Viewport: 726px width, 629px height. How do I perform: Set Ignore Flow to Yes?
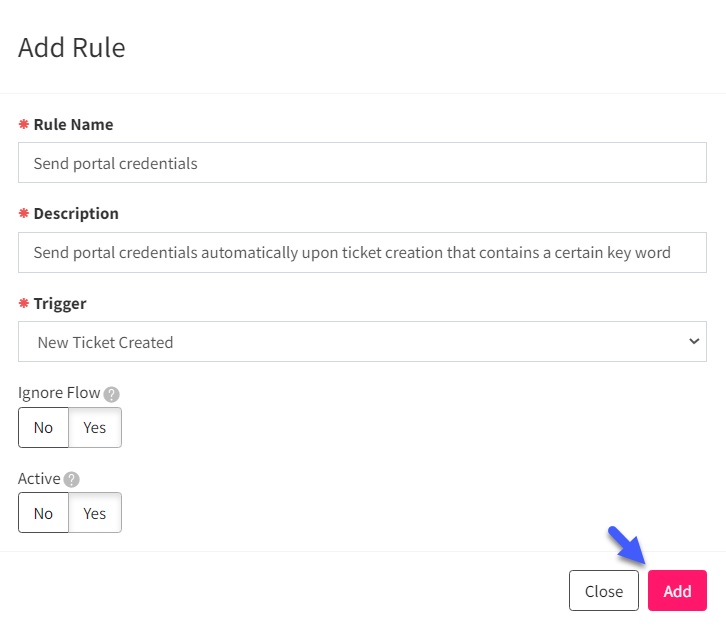pyautogui.click(x=95, y=427)
